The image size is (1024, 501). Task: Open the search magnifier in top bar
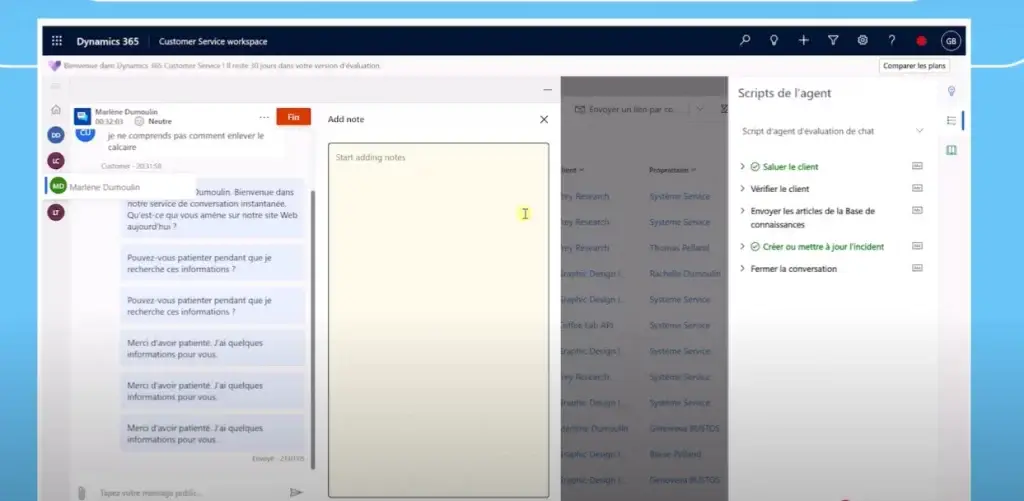pyautogui.click(x=744, y=40)
